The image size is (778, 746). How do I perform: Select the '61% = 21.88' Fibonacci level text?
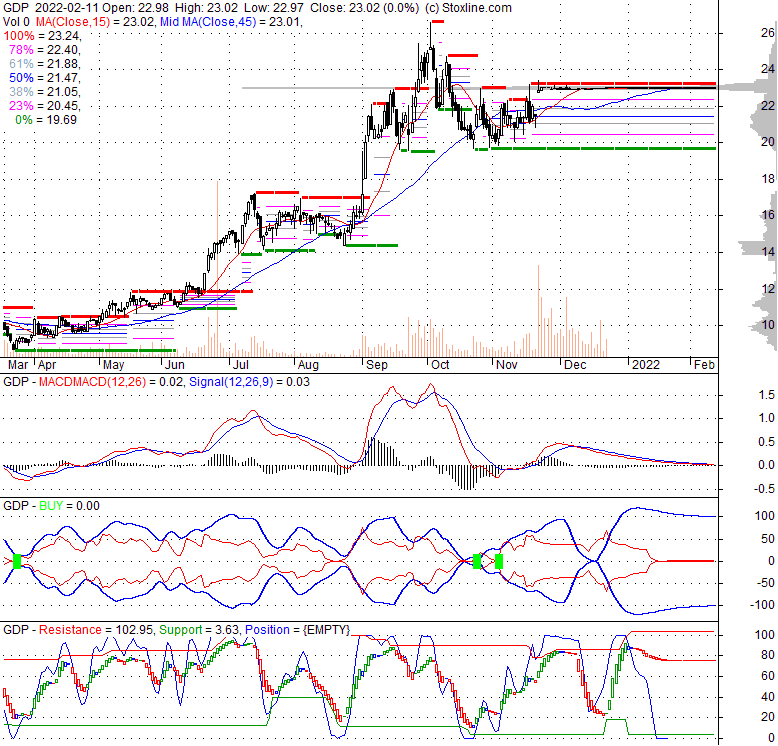[x=45, y=63]
